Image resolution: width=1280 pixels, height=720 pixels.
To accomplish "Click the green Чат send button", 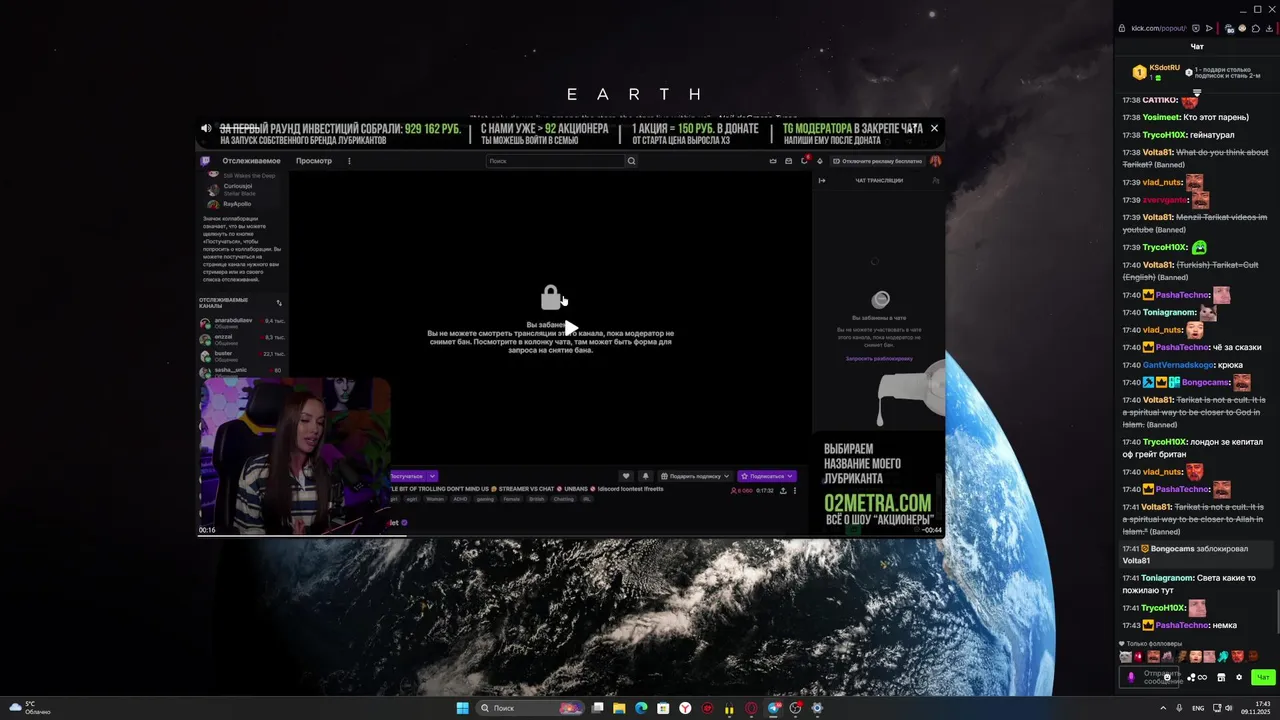I will (x=1263, y=677).
